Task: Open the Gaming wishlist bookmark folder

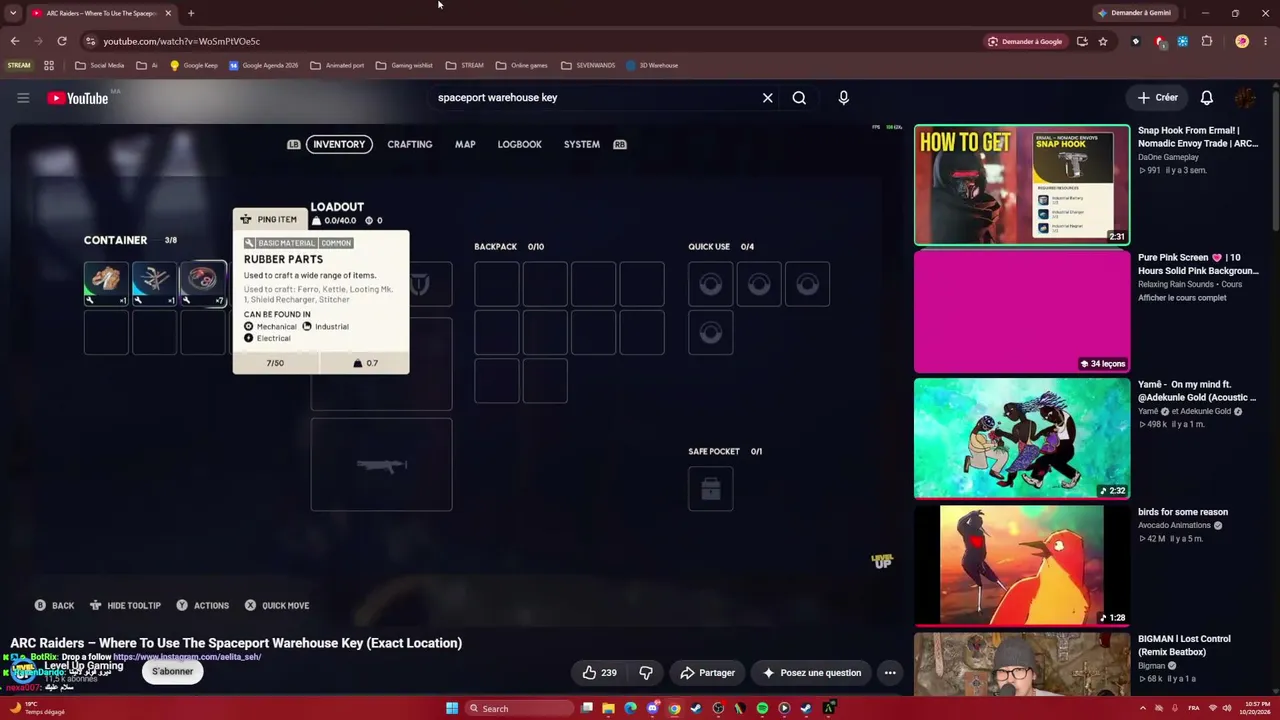Action: pos(405,65)
